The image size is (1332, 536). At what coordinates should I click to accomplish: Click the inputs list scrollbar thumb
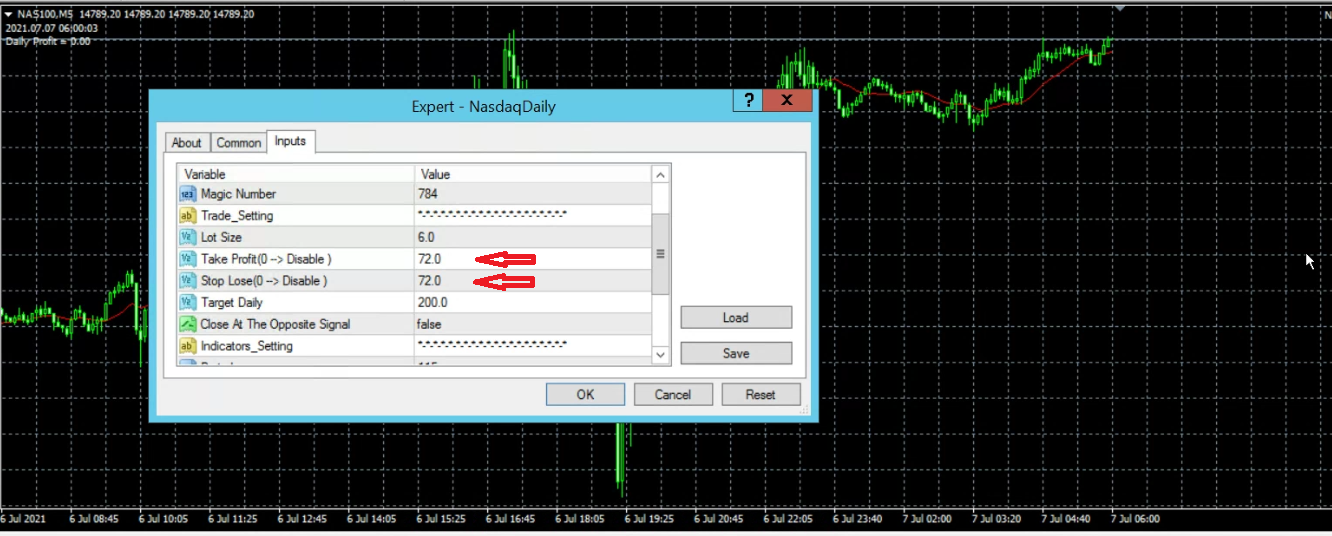click(x=661, y=254)
